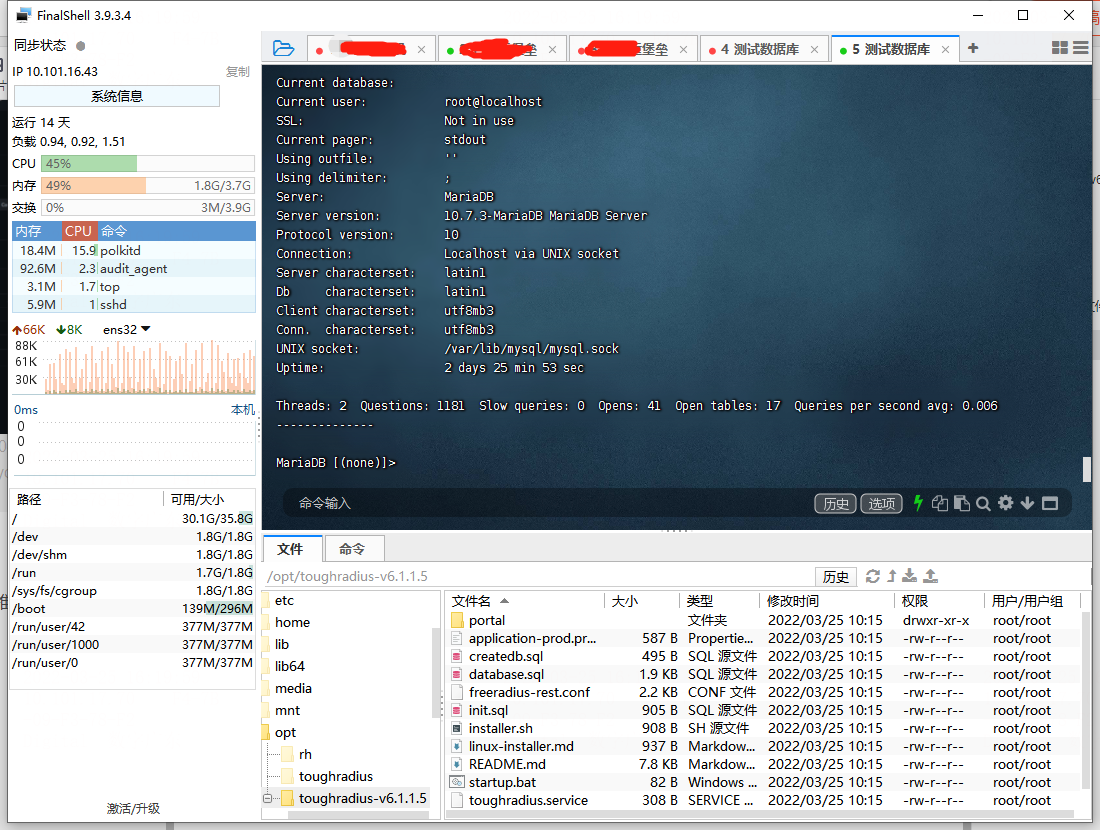The height and width of the screenshot is (830, 1100).
Task: Click the green lightning reconnect icon
Action: pos(918,503)
